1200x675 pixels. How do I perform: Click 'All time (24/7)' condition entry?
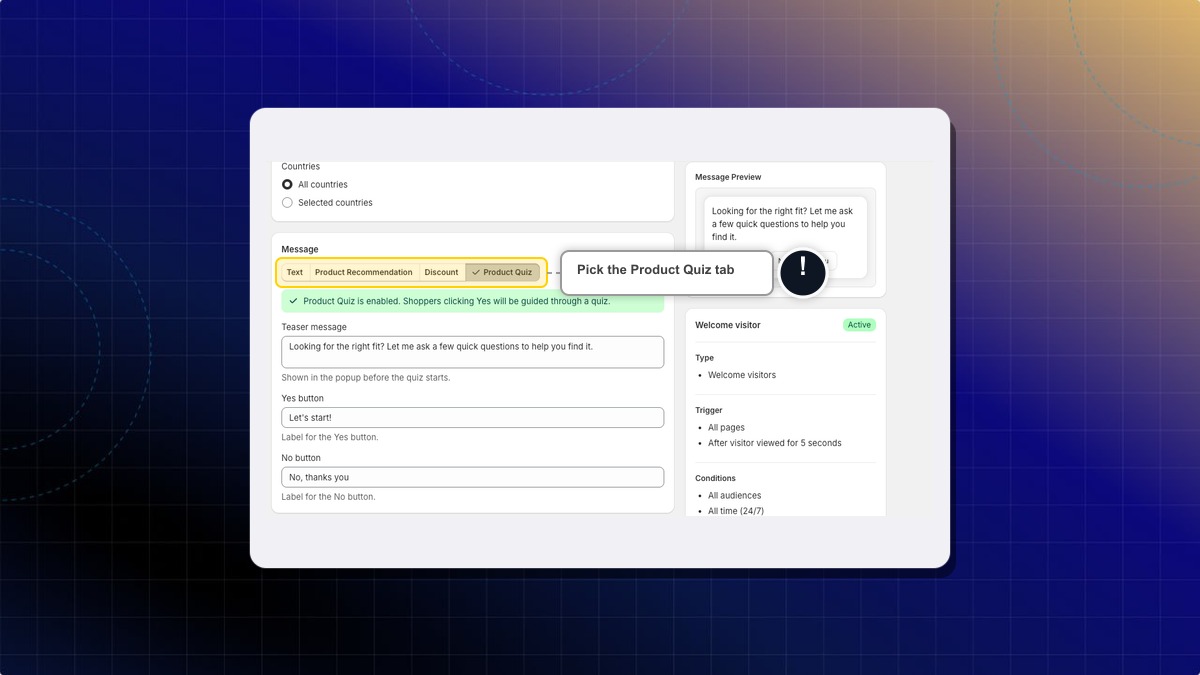[736, 511]
